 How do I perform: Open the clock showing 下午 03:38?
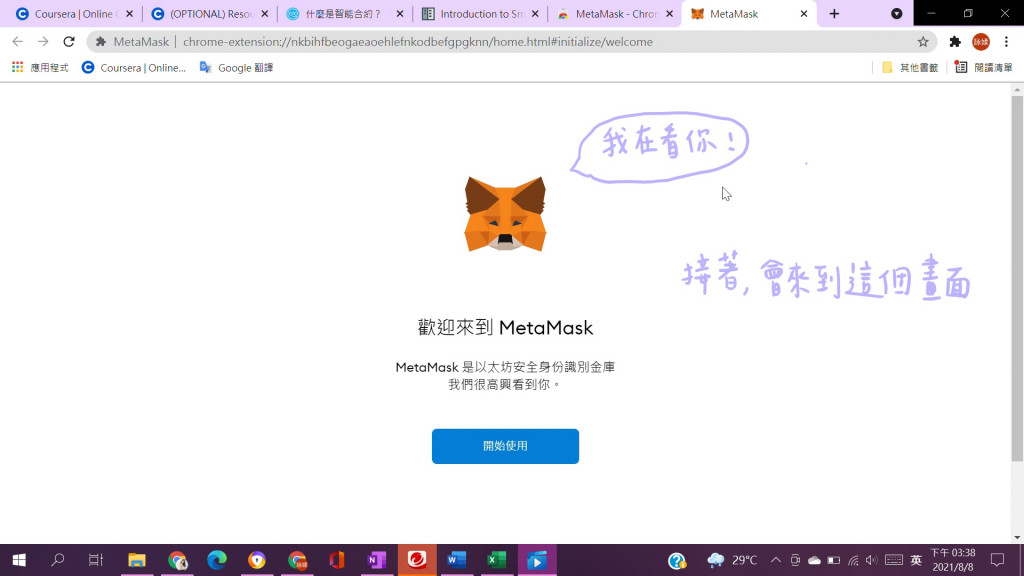click(x=953, y=560)
